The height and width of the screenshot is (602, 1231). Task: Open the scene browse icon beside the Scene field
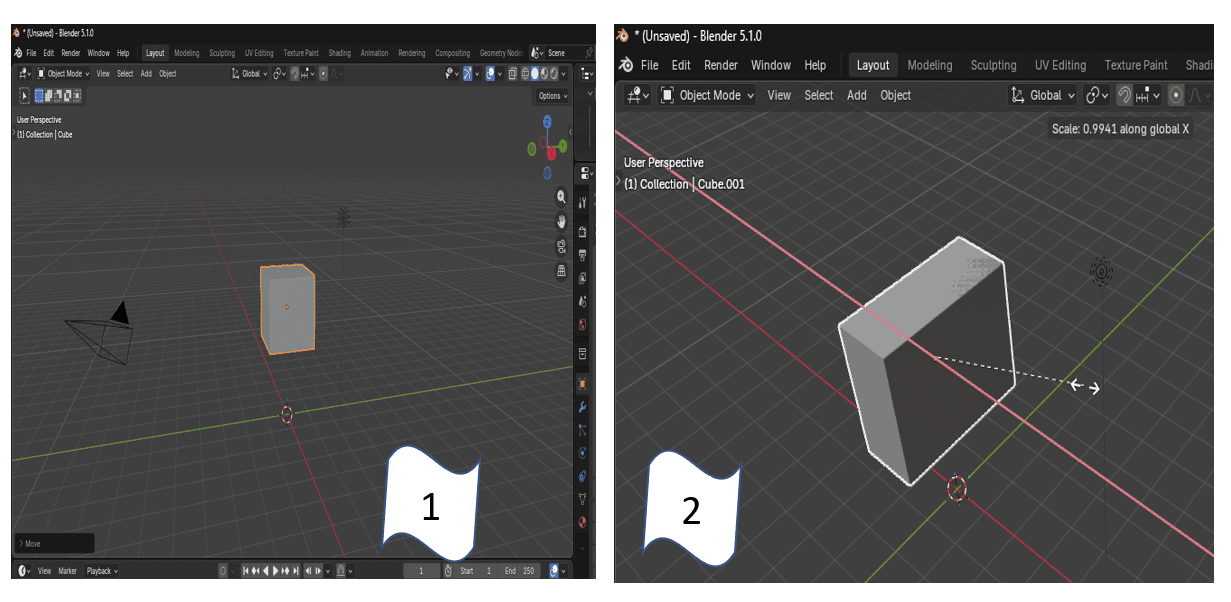[536, 53]
